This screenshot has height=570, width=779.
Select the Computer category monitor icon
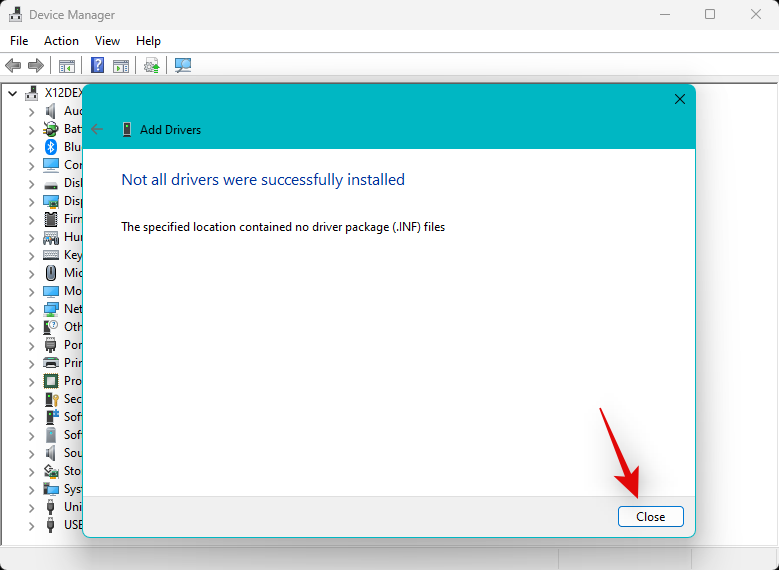pyautogui.click(x=51, y=164)
